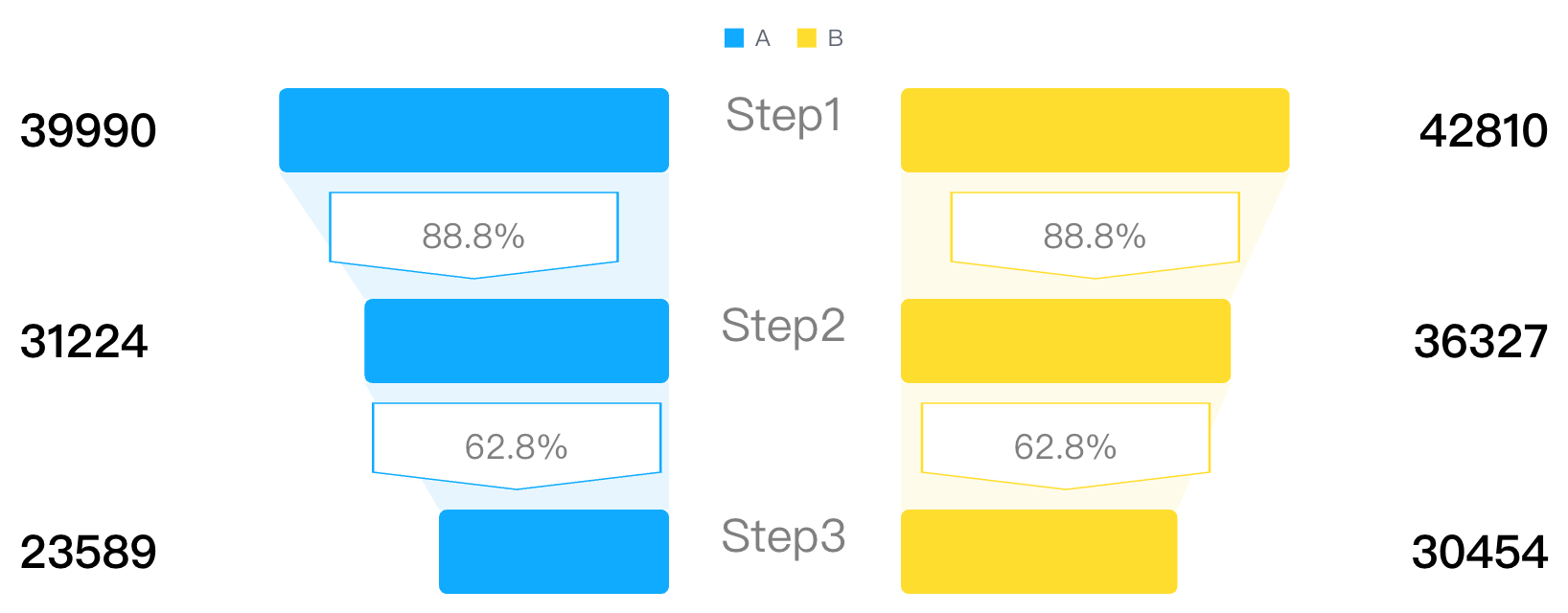Select the blue Step3 bar
1568x613 pixels.
[554, 552]
